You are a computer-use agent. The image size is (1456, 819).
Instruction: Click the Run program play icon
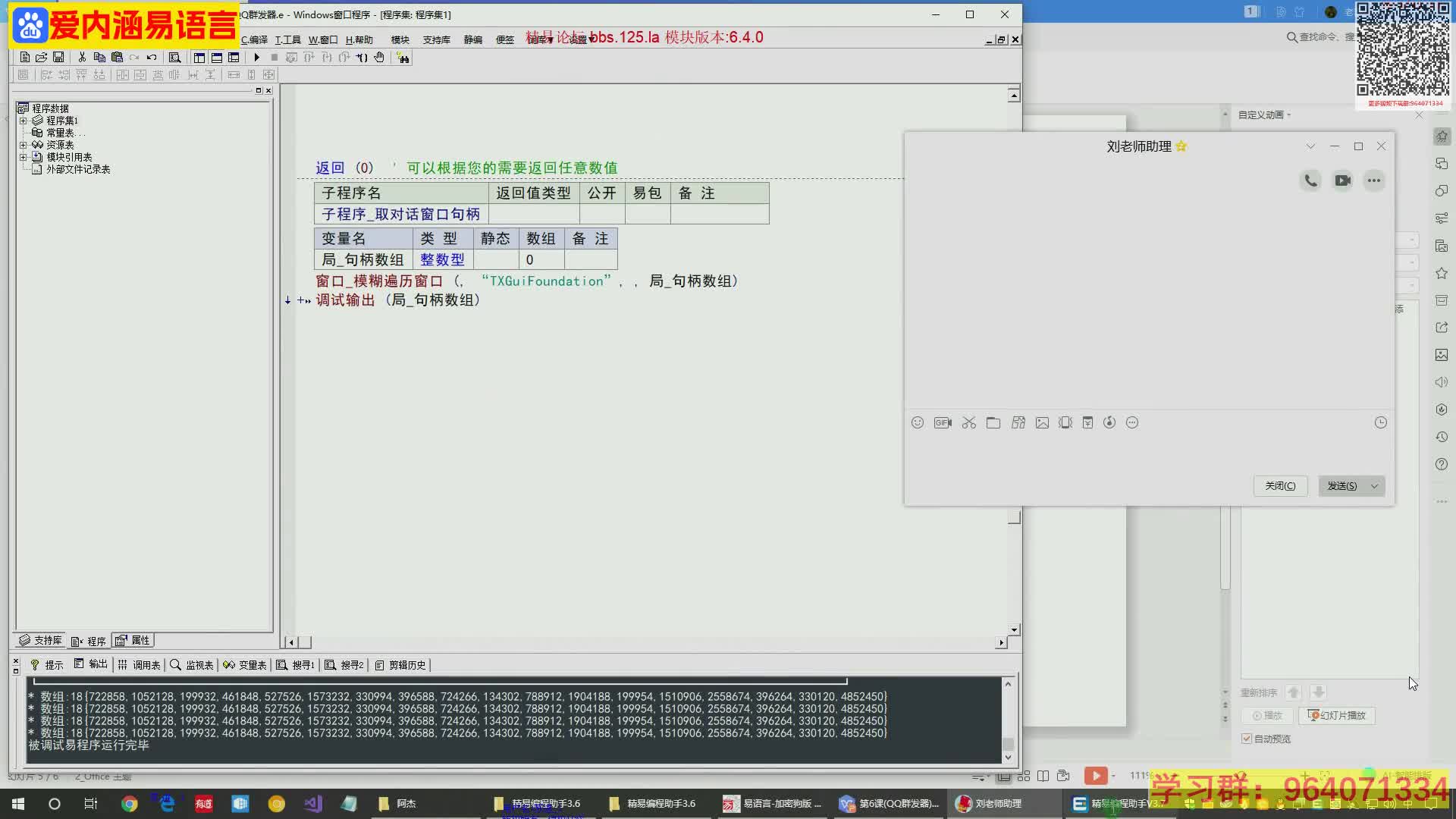point(256,58)
